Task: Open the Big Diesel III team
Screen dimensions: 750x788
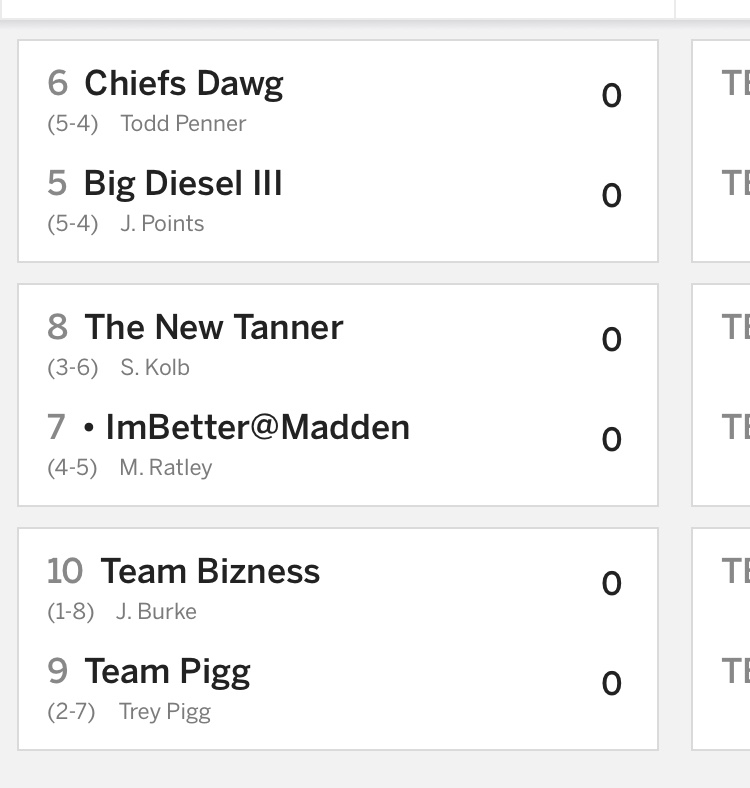Action: point(183,184)
